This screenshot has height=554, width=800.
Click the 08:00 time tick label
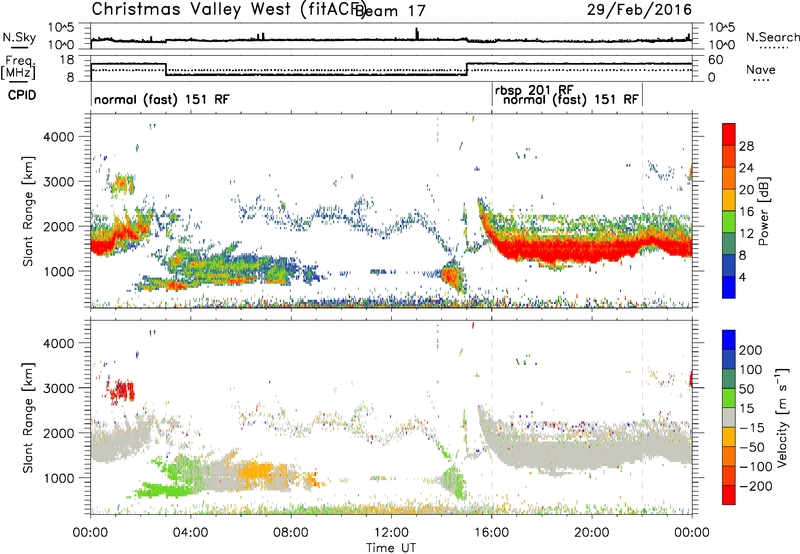click(x=291, y=533)
